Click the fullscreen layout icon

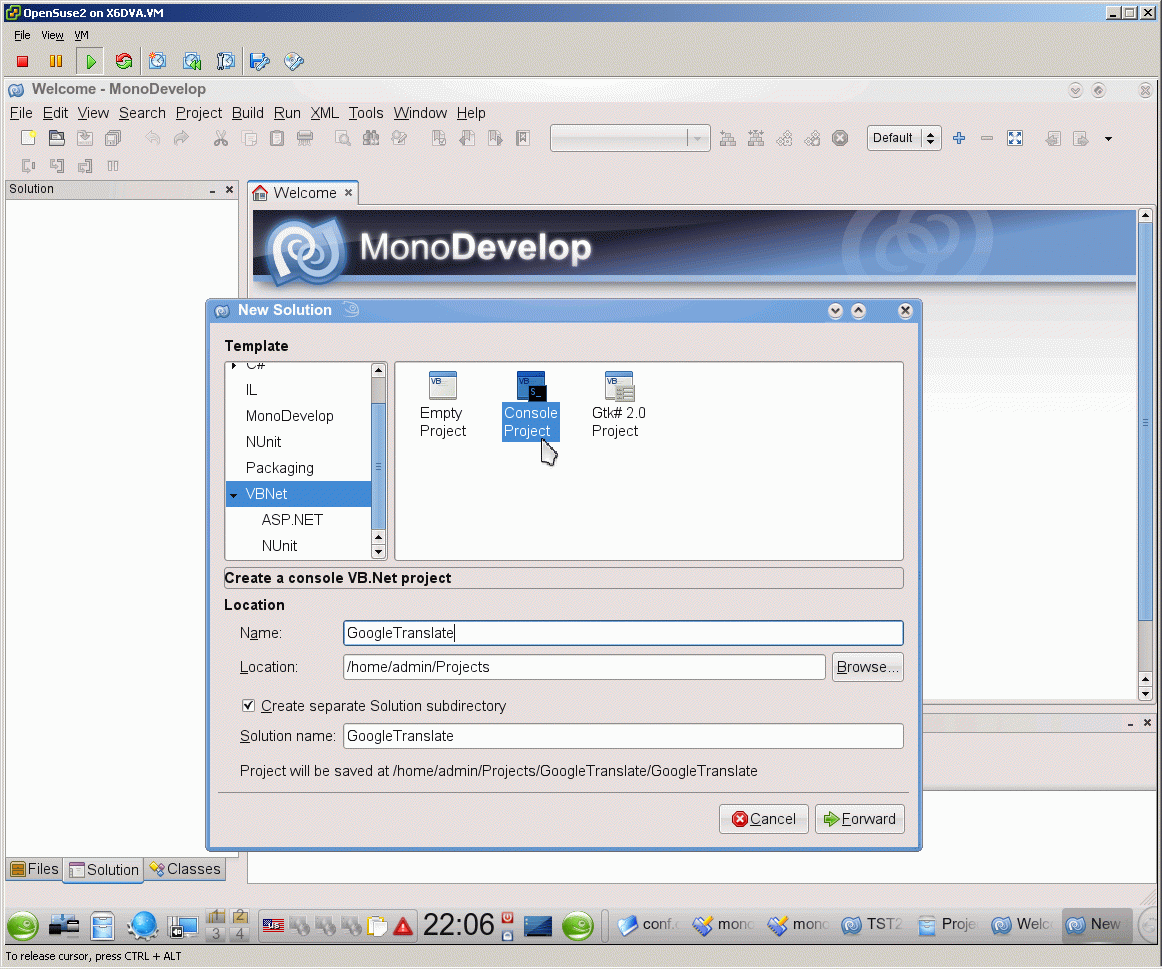click(x=1015, y=138)
